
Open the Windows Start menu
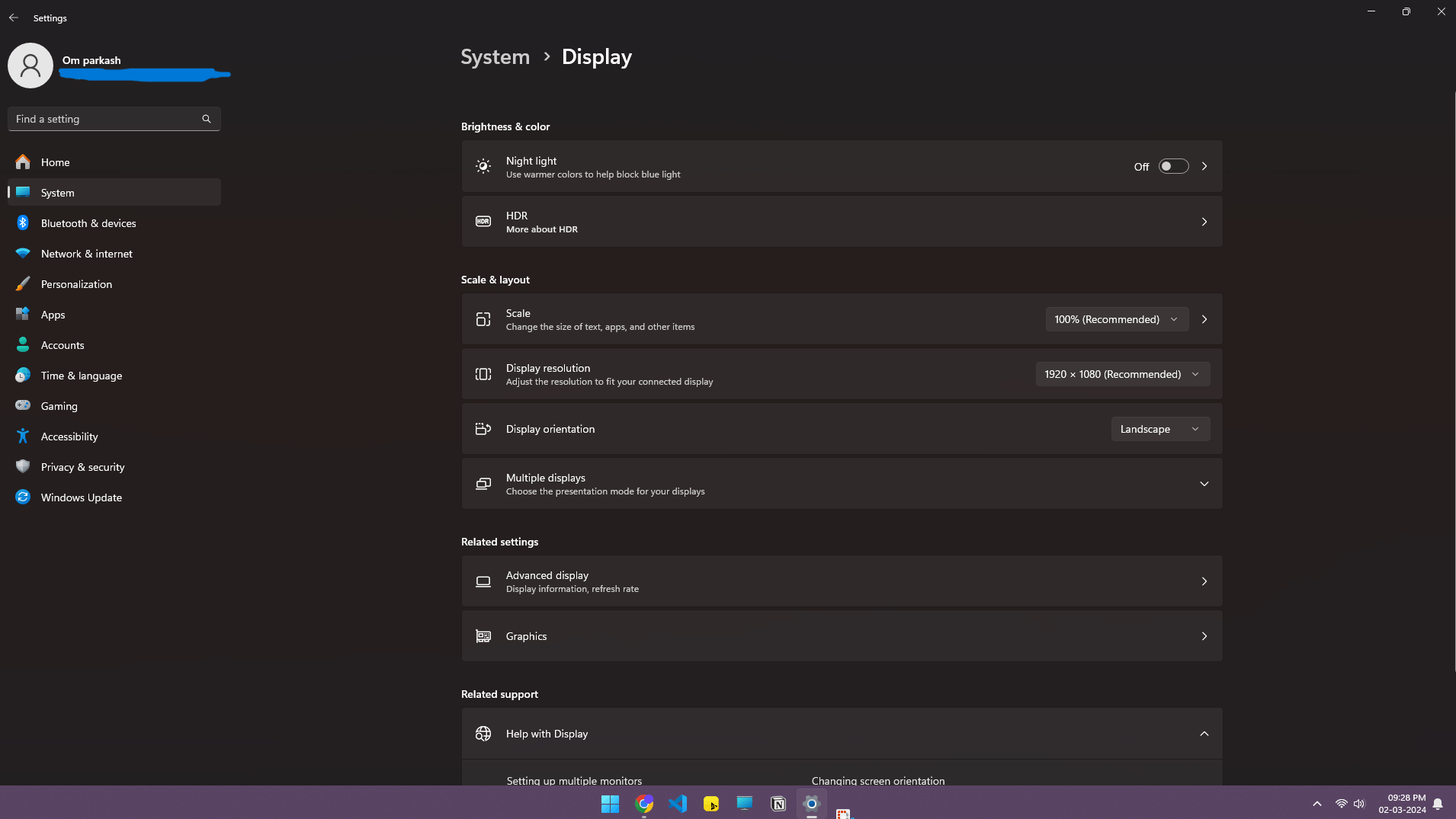[x=611, y=804]
